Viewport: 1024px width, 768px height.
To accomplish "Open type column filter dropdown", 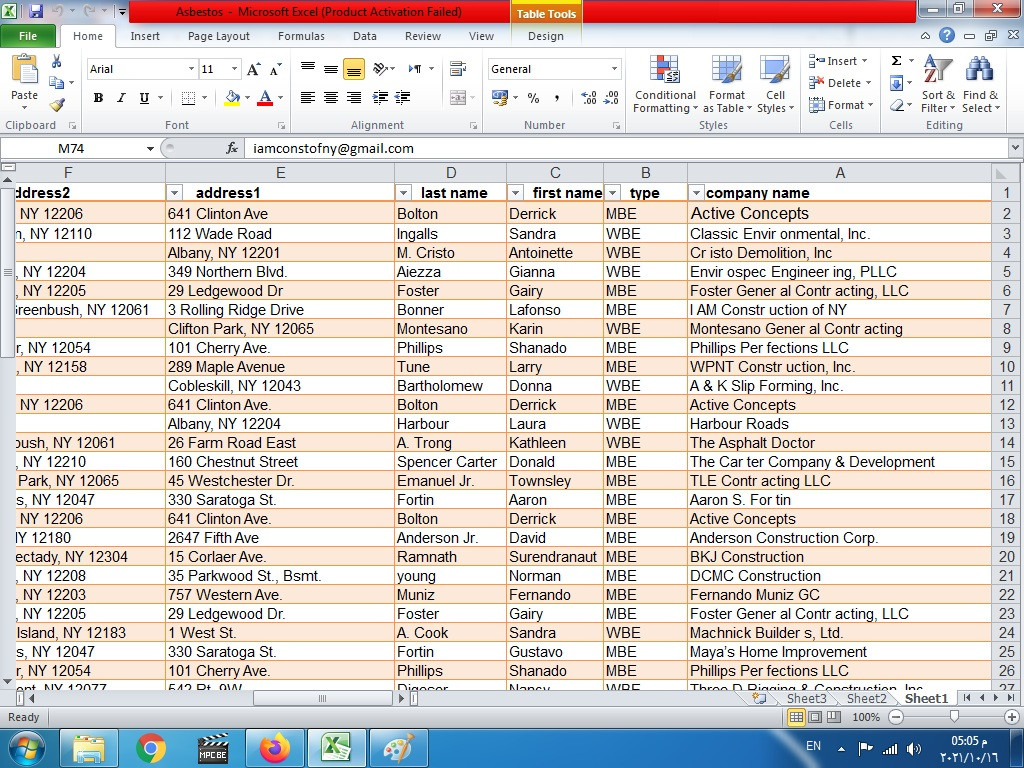I will pyautogui.click(x=612, y=193).
